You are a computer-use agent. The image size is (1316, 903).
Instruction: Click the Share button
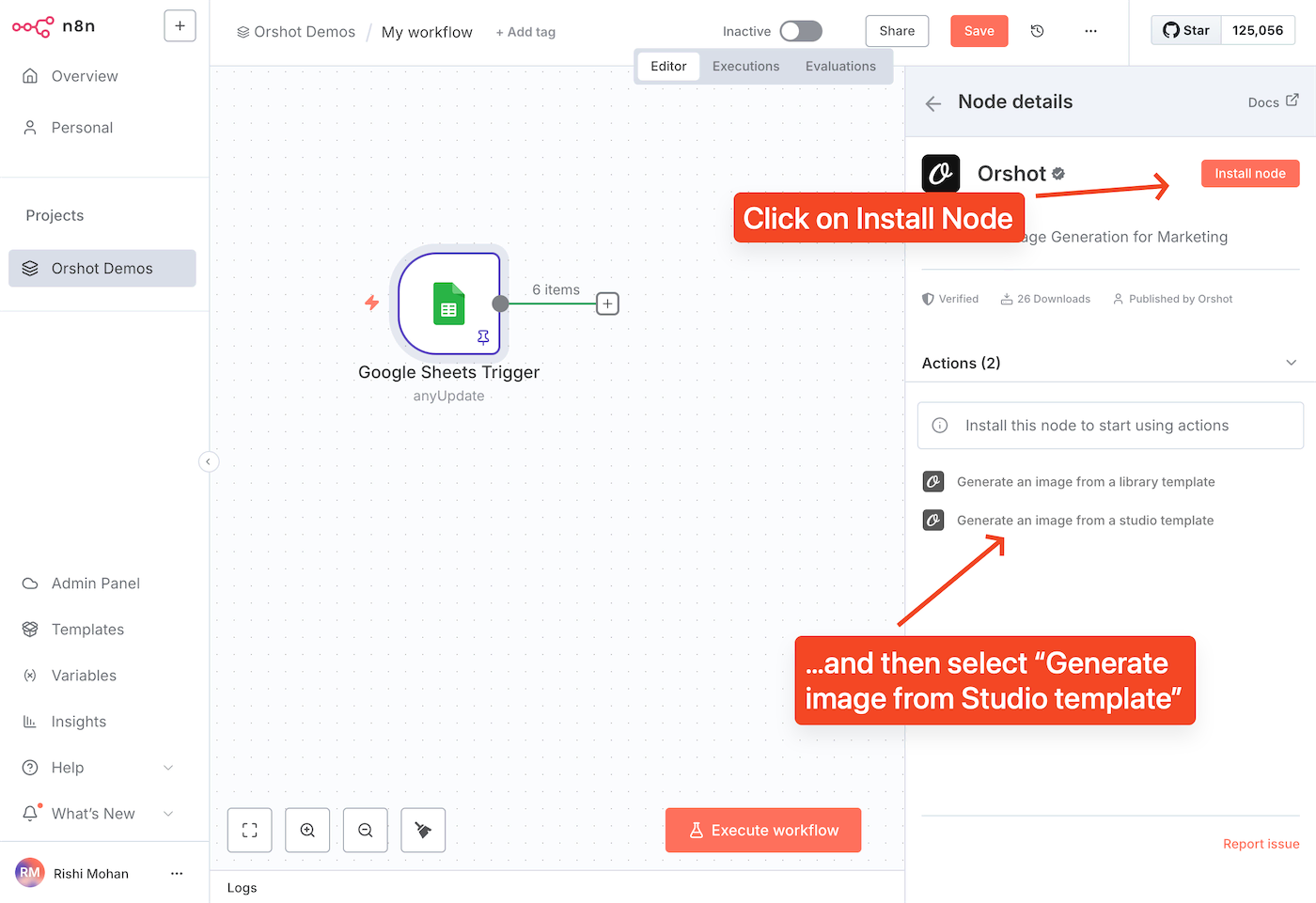[x=897, y=31]
